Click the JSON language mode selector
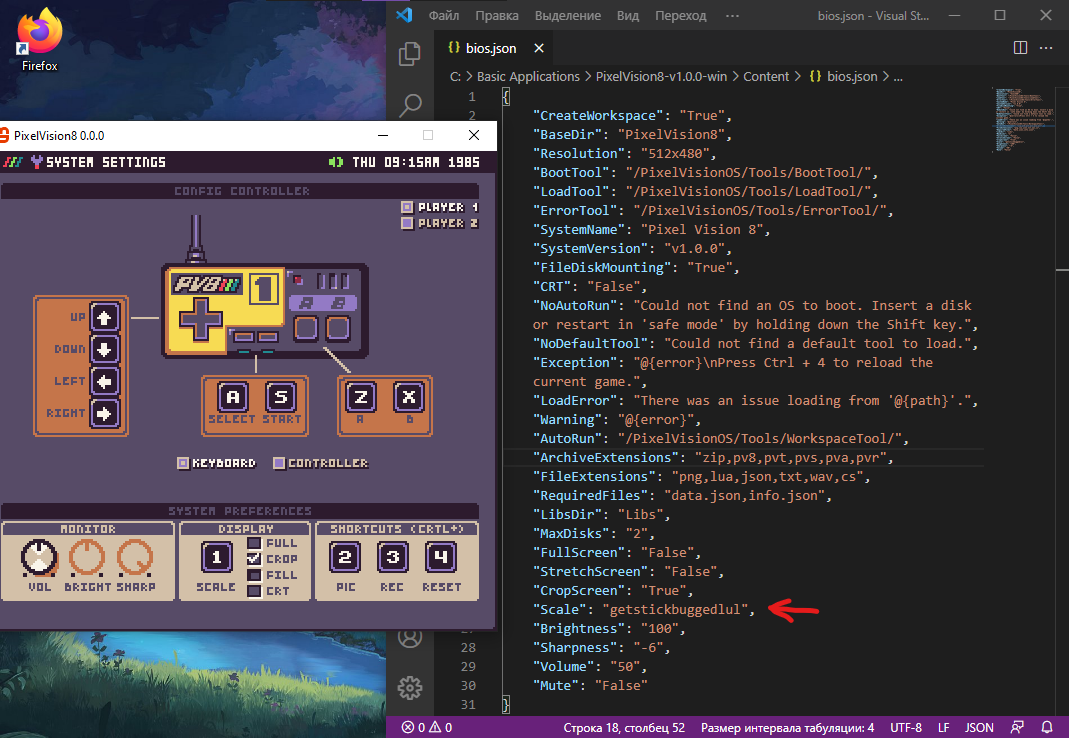 point(979,728)
